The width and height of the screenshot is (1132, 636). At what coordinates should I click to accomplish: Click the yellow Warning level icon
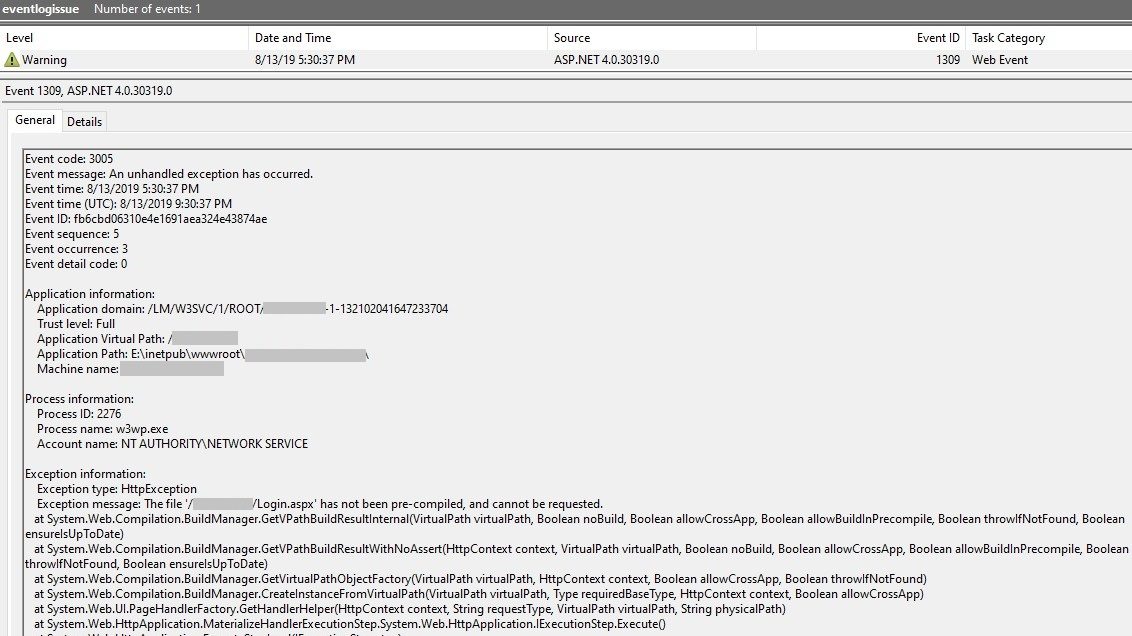[22, 59]
